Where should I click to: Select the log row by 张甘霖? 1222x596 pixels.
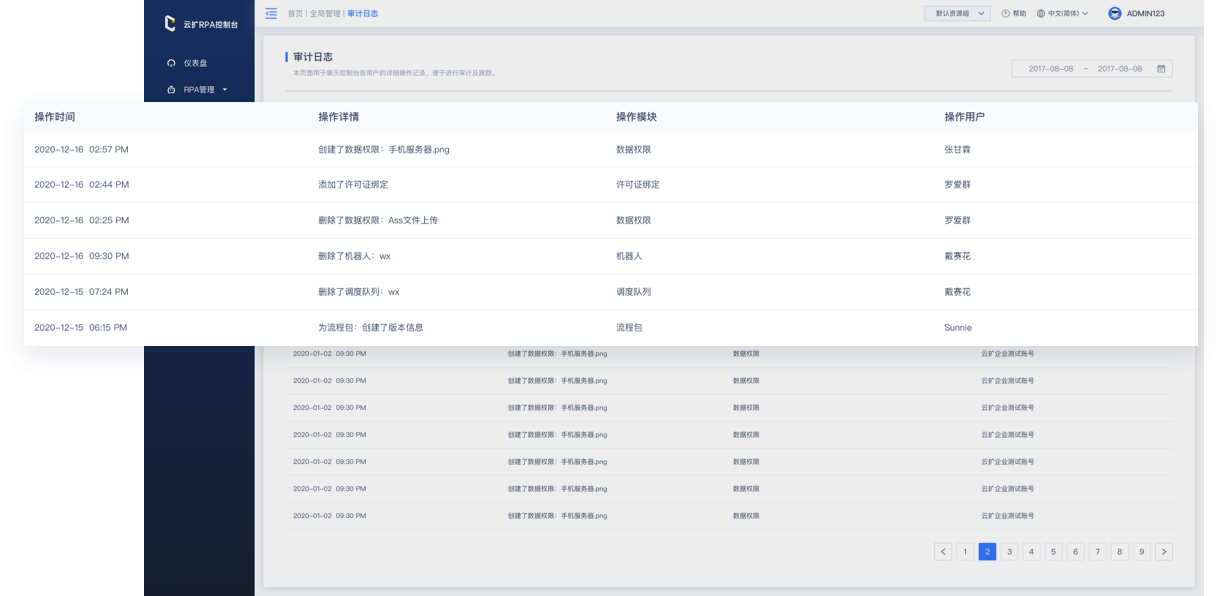click(x=610, y=149)
